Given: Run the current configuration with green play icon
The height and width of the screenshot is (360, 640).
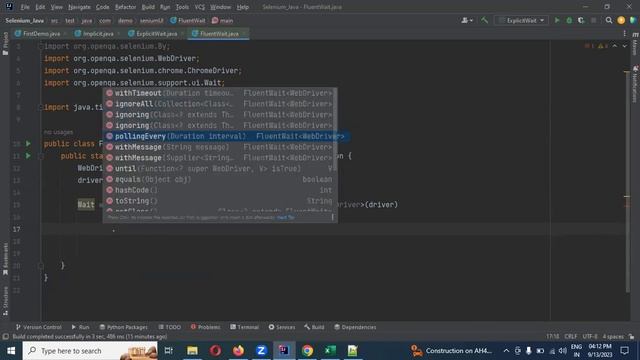Looking at the screenshot, I should pyautogui.click(x=557, y=20).
